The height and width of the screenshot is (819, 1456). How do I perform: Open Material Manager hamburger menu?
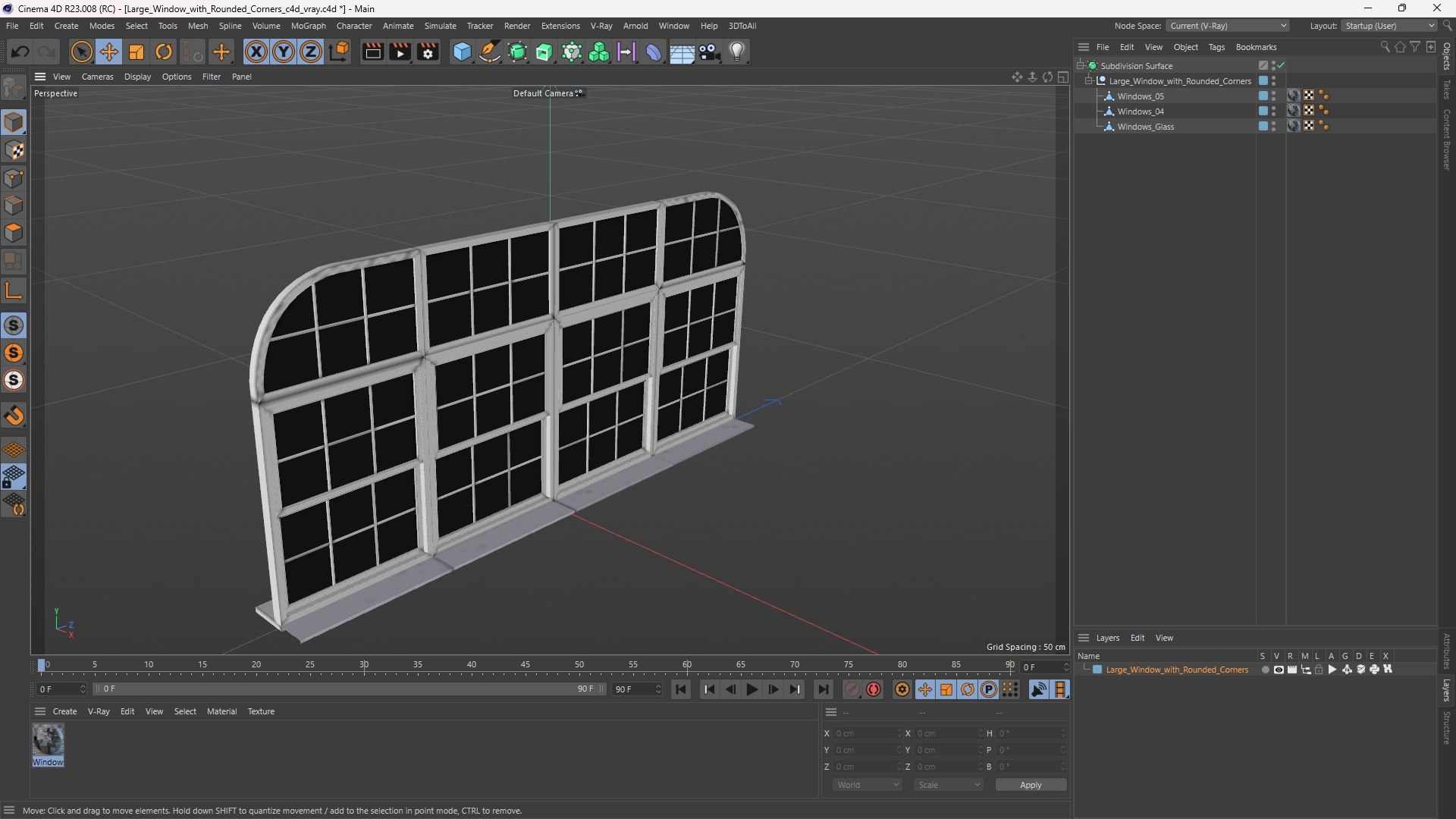[40, 711]
